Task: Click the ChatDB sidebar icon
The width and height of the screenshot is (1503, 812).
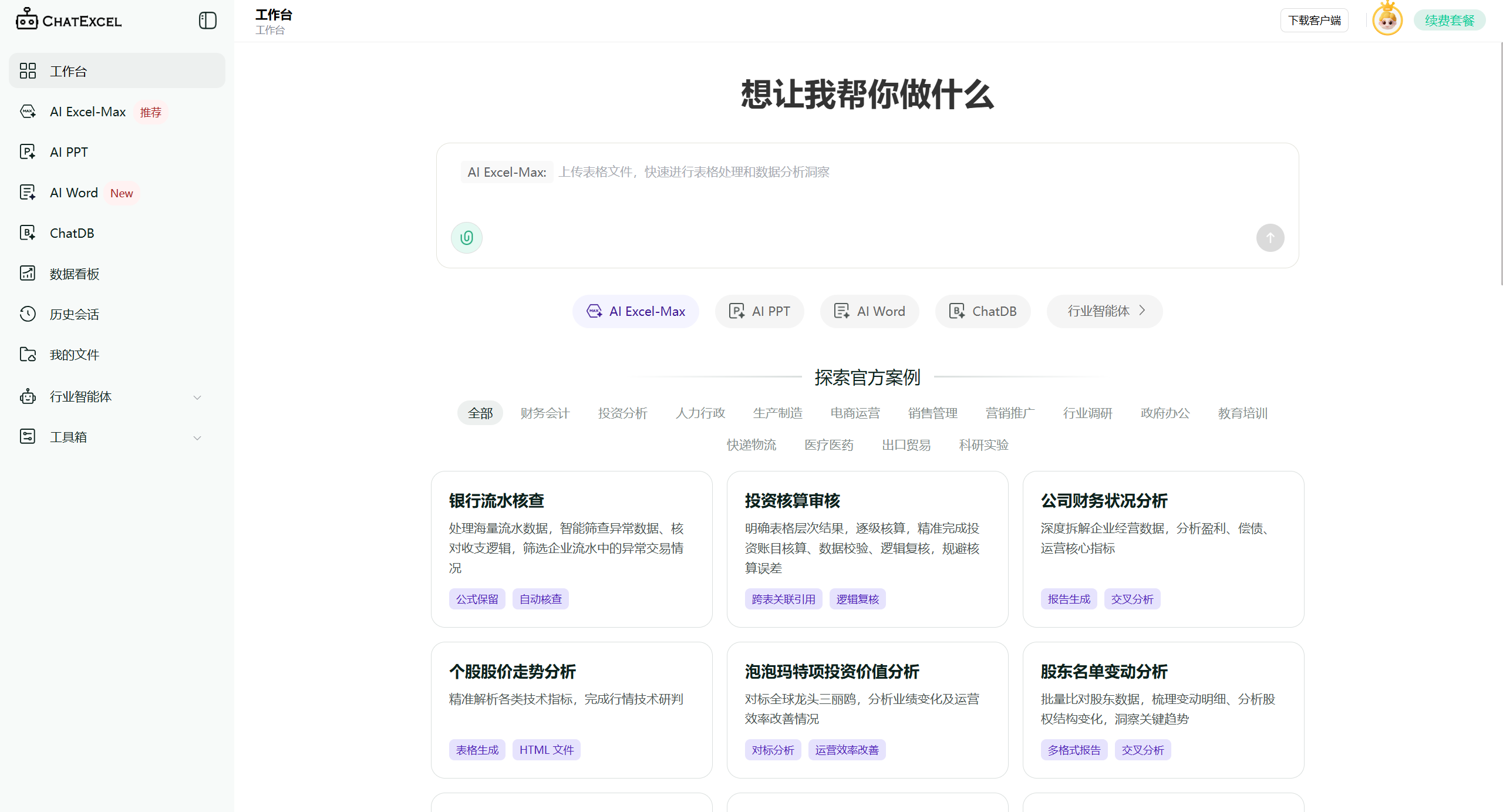Action: click(28, 233)
